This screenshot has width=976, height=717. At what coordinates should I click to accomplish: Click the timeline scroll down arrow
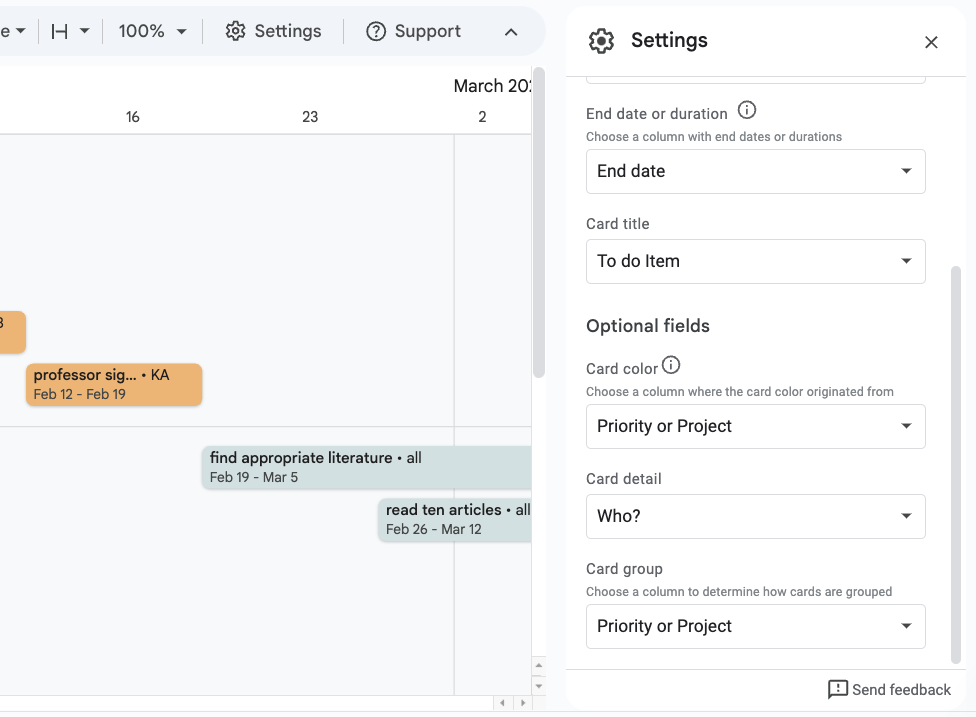pos(538,686)
